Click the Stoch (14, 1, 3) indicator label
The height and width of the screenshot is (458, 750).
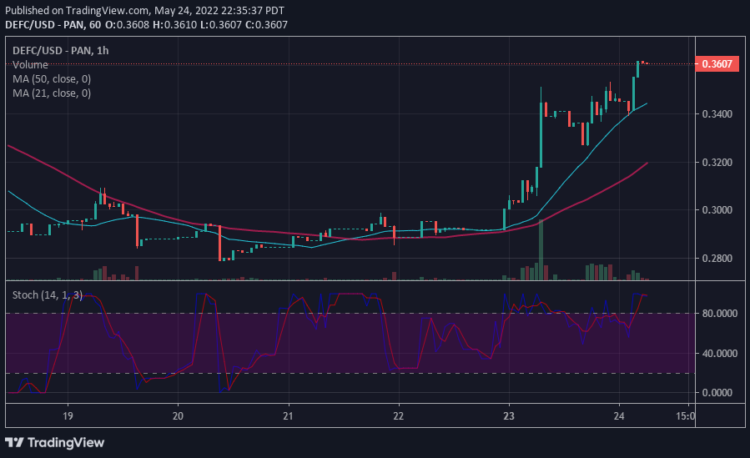pyautogui.click(x=47, y=295)
